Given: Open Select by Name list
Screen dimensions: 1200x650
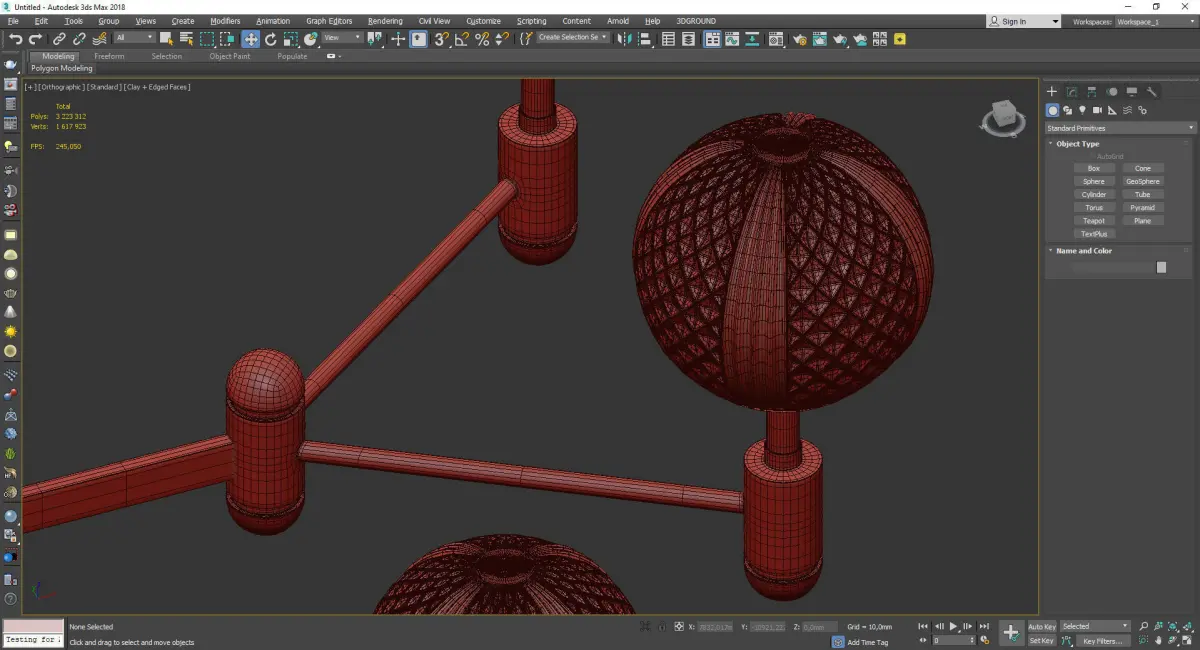Looking at the screenshot, I should coord(186,39).
